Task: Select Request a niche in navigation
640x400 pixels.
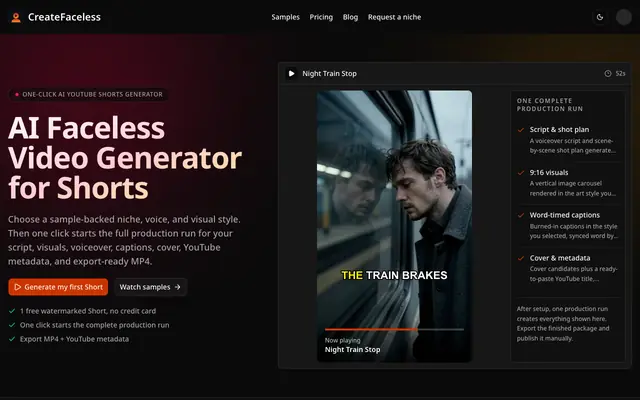Action: click(x=394, y=17)
